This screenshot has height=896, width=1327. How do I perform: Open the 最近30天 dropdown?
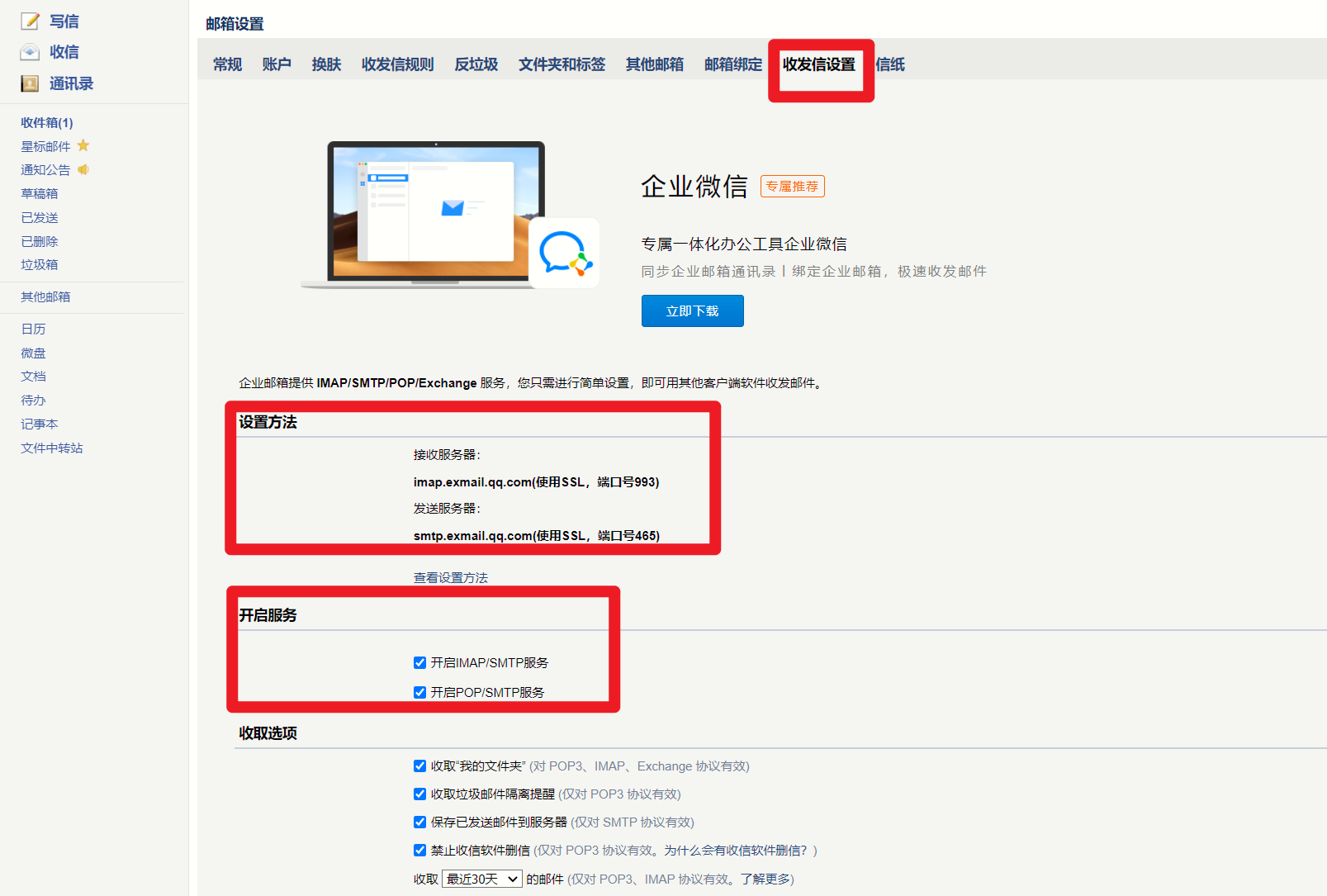pos(481,879)
